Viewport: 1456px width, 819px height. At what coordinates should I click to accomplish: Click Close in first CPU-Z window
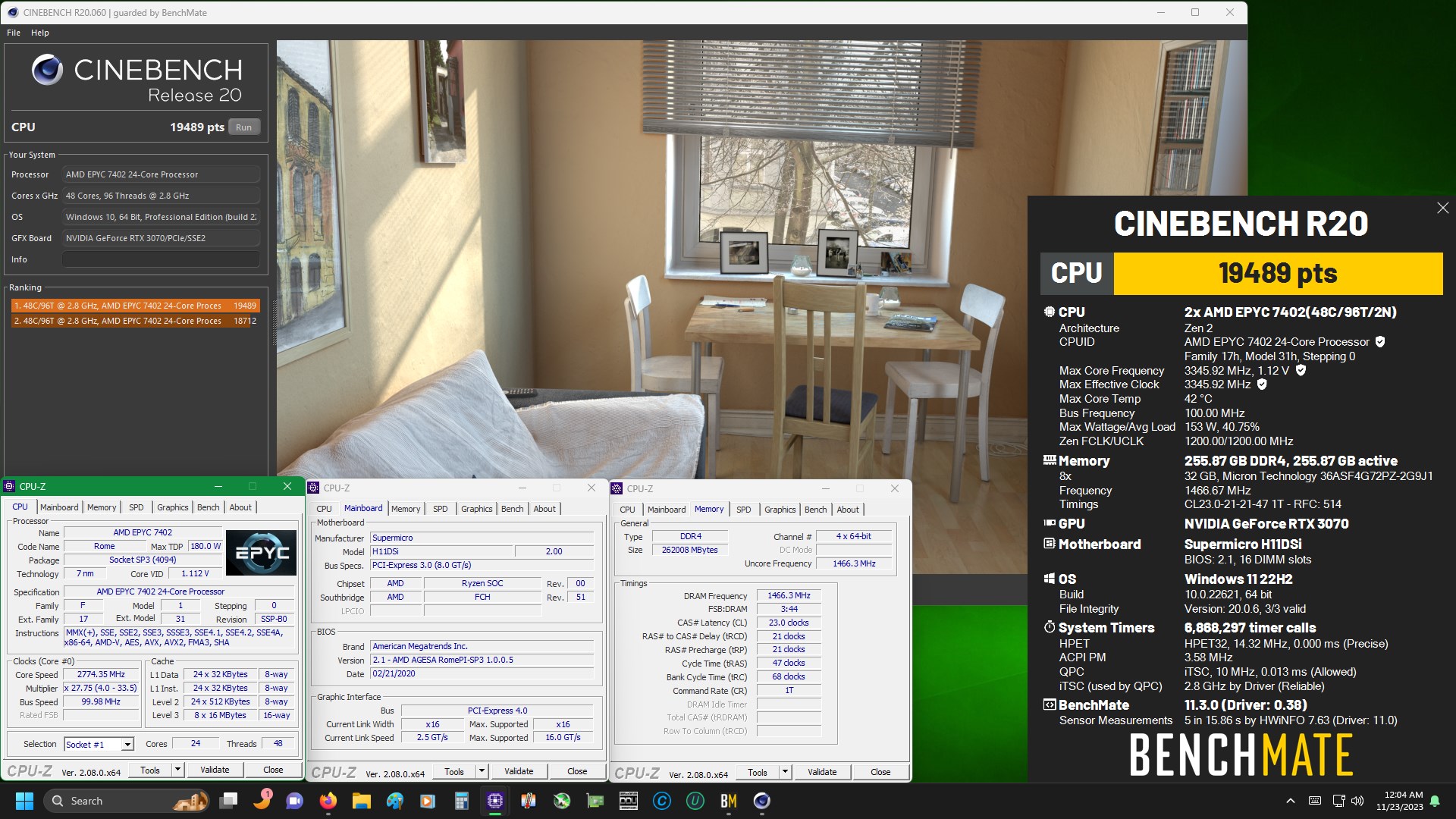tap(273, 770)
